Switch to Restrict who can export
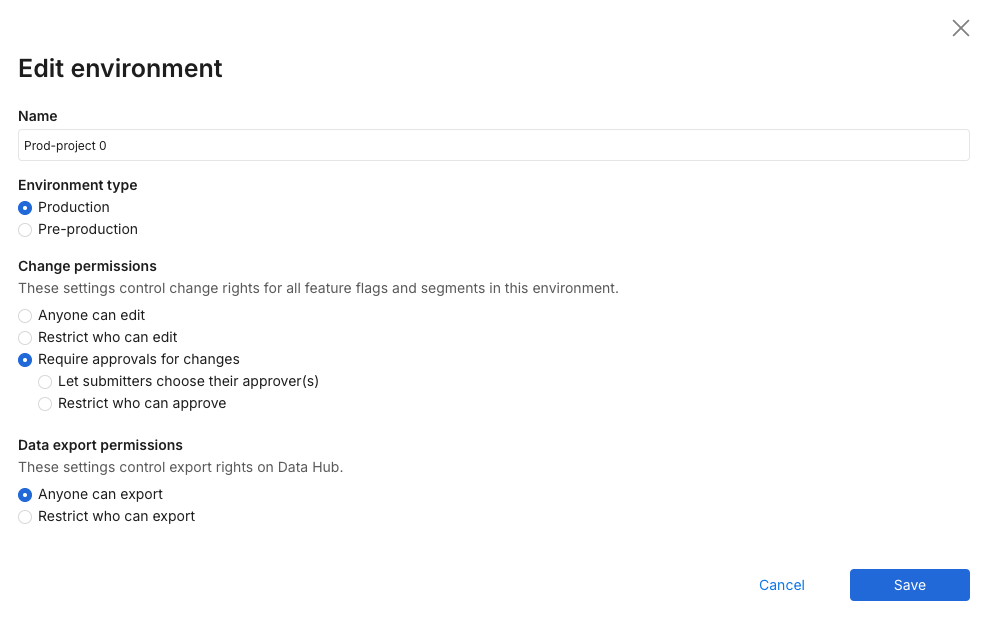The height and width of the screenshot is (634, 987). point(26,517)
